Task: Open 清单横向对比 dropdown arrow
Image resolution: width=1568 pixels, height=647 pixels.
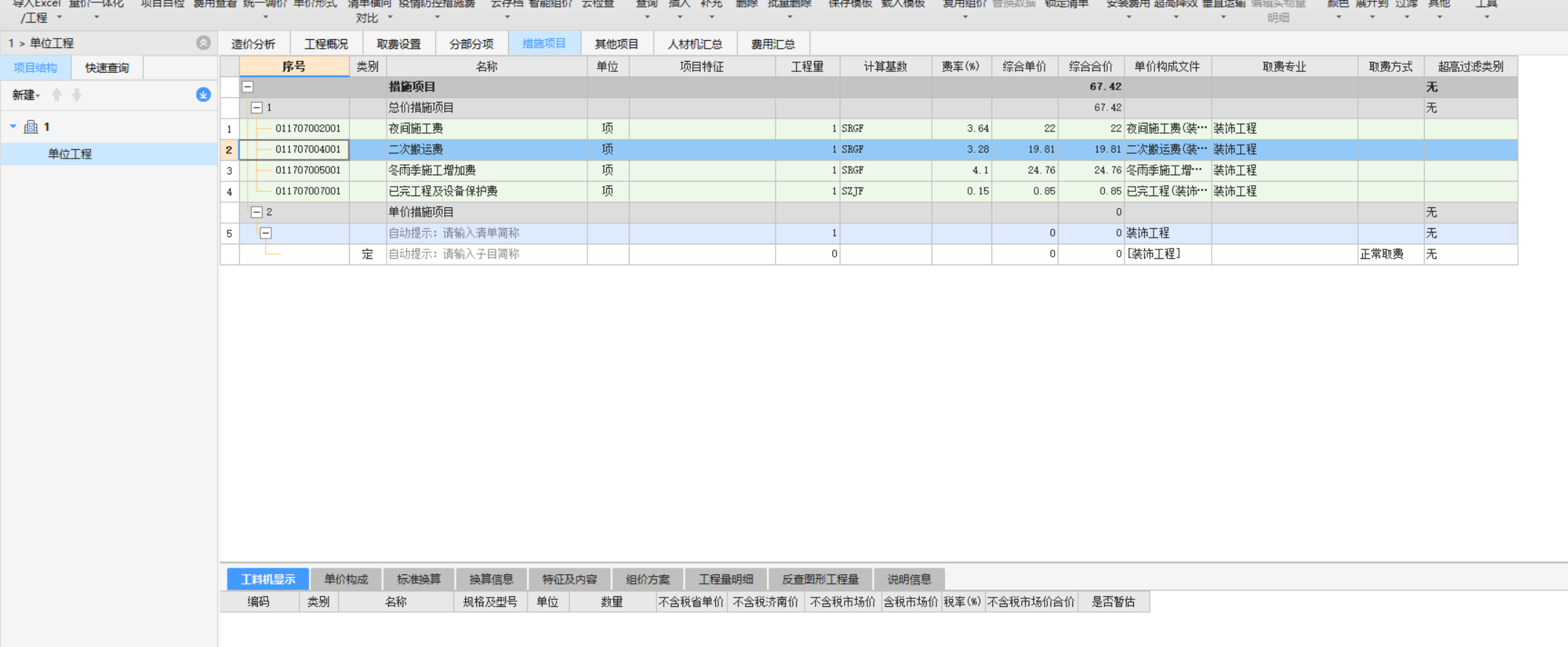Action: pyautogui.click(x=390, y=17)
